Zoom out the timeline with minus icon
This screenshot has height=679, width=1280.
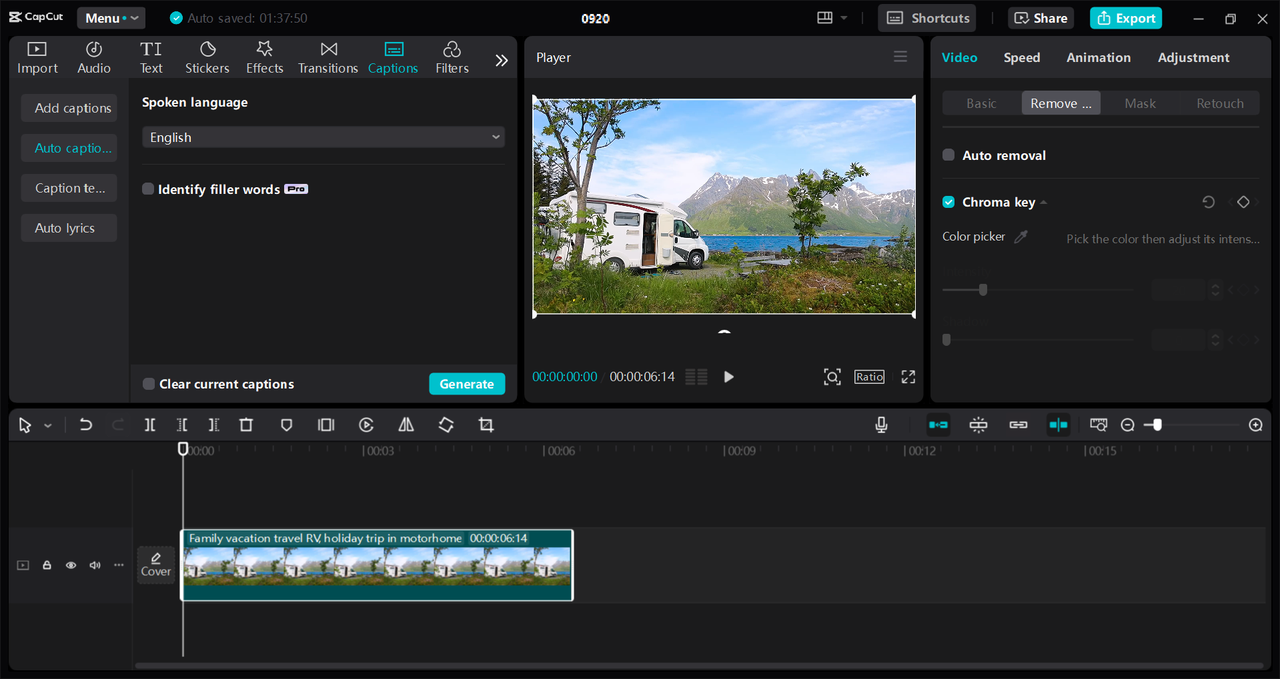click(x=1127, y=425)
